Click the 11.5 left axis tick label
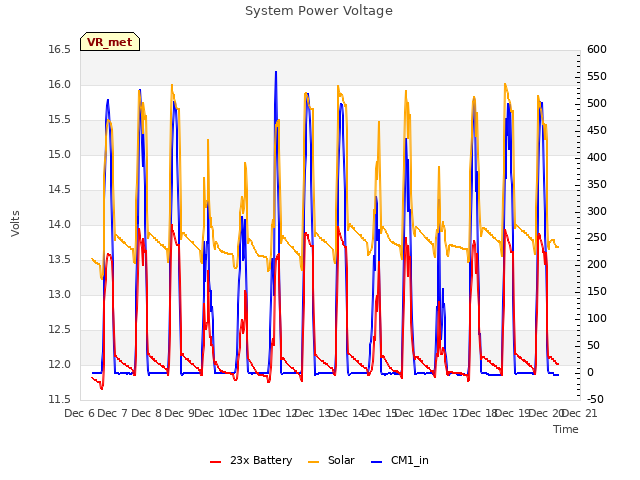 60,399
